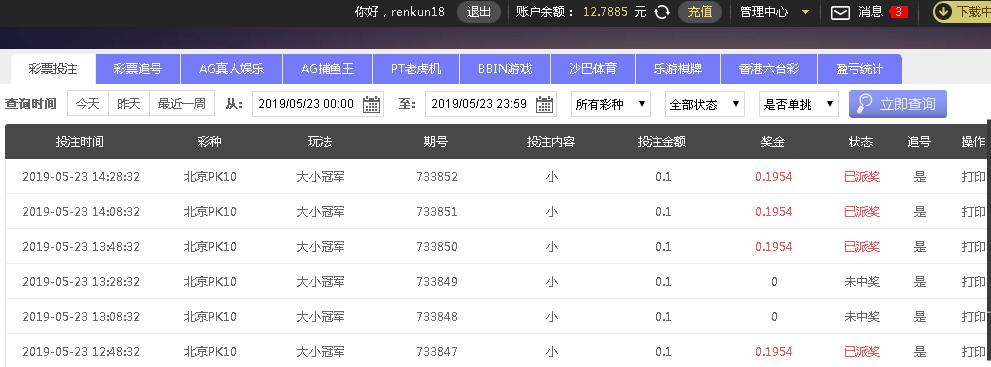Image resolution: width=991 pixels, height=367 pixels.
Task: Click timestamp 2019-05-23 14:08:32
Action: point(81,212)
